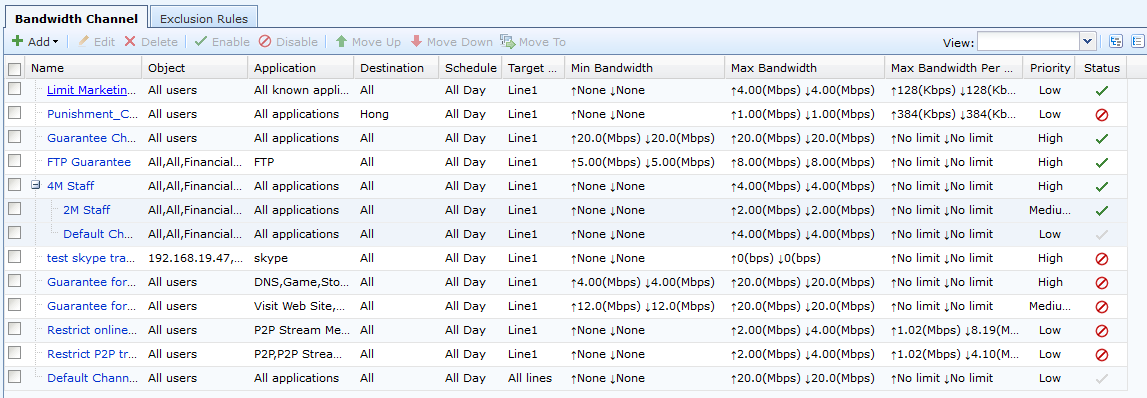
Task: Click the ↑12.0(Mbps) ↓12.0(Mbps) min bandwidth cell
Action: click(642, 306)
